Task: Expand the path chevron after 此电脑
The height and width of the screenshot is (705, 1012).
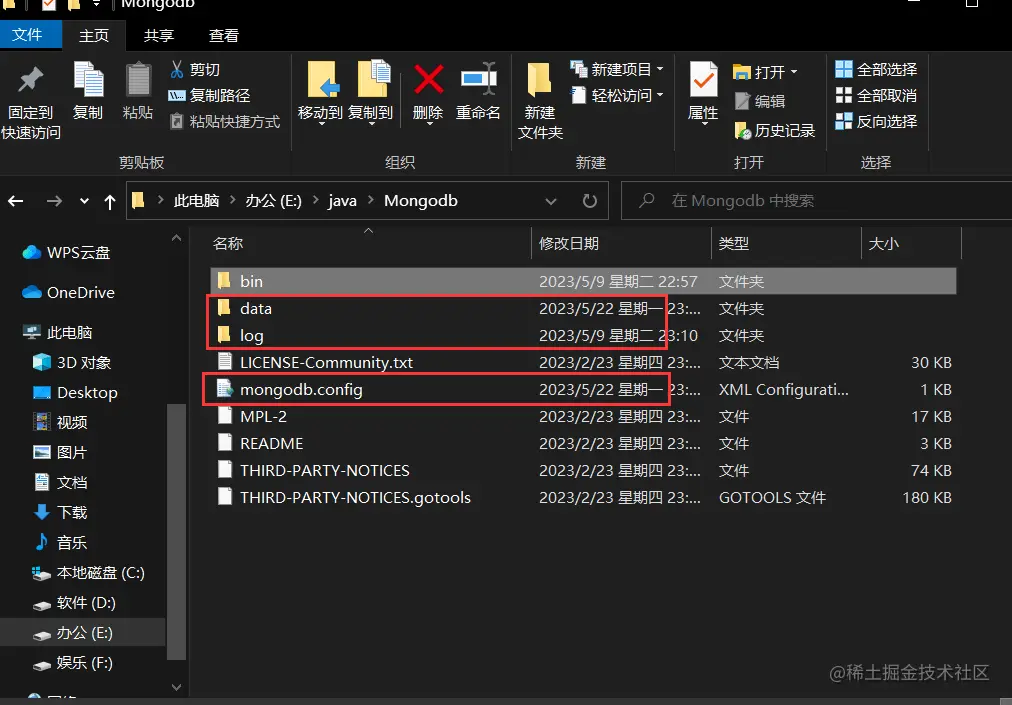Action: coord(232,201)
